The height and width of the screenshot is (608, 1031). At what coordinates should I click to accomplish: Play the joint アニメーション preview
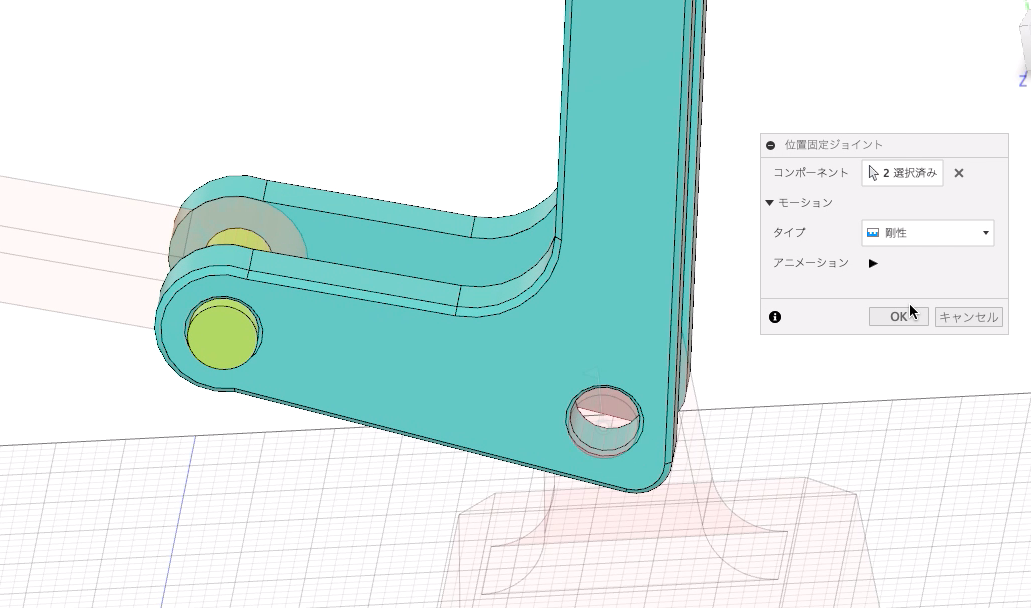[x=873, y=263]
